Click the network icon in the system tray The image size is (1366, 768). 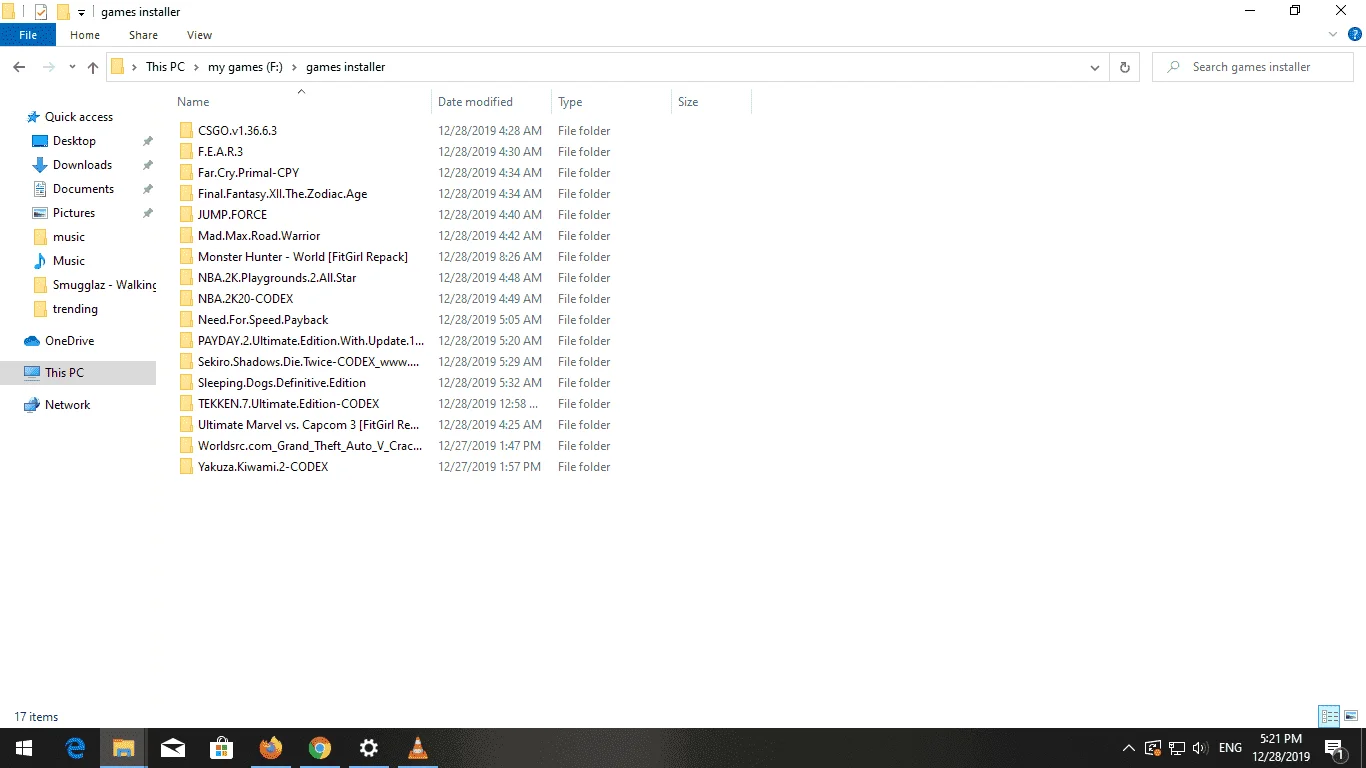pos(1177,748)
